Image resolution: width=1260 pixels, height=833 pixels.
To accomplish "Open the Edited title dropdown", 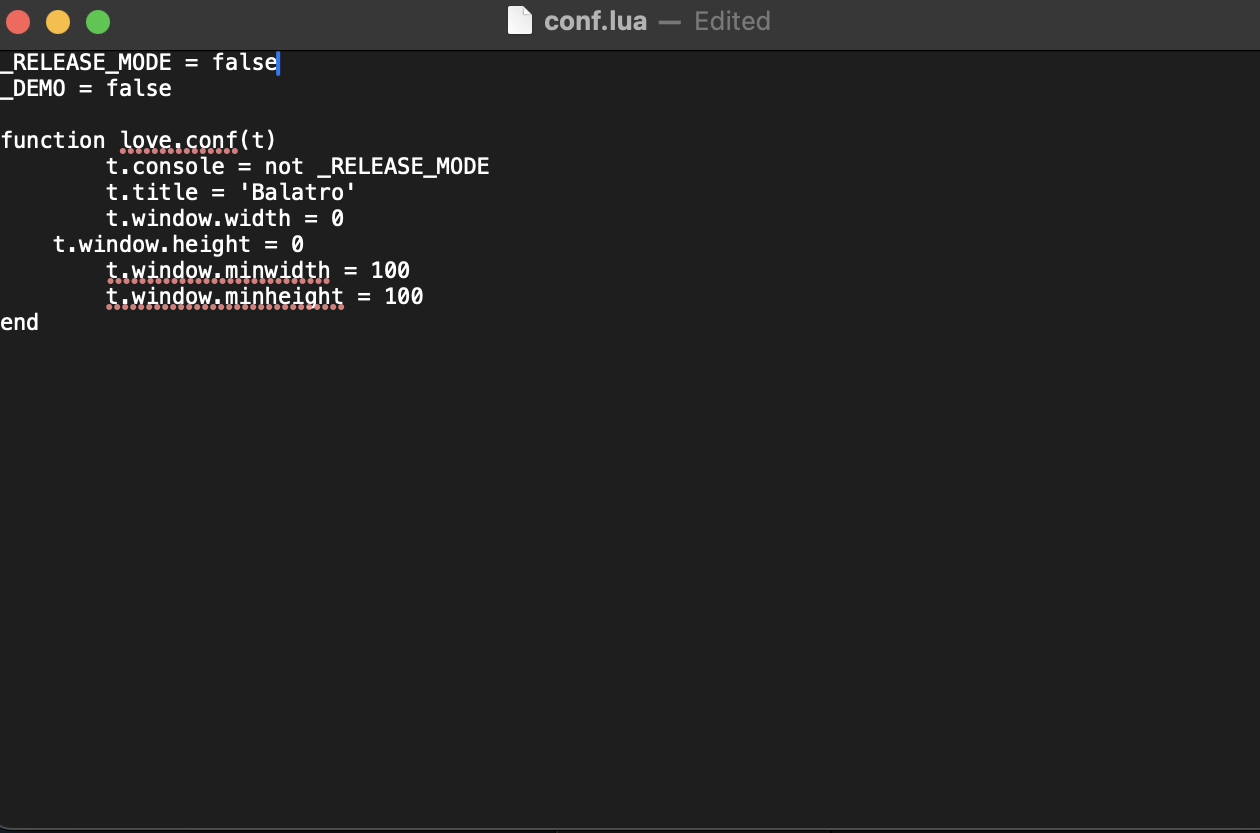I will point(732,21).
